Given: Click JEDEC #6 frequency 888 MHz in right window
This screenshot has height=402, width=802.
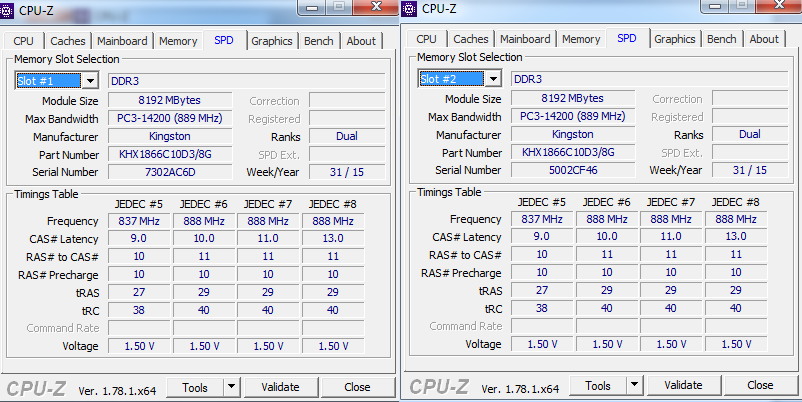Looking at the screenshot, I should (607, 219).
